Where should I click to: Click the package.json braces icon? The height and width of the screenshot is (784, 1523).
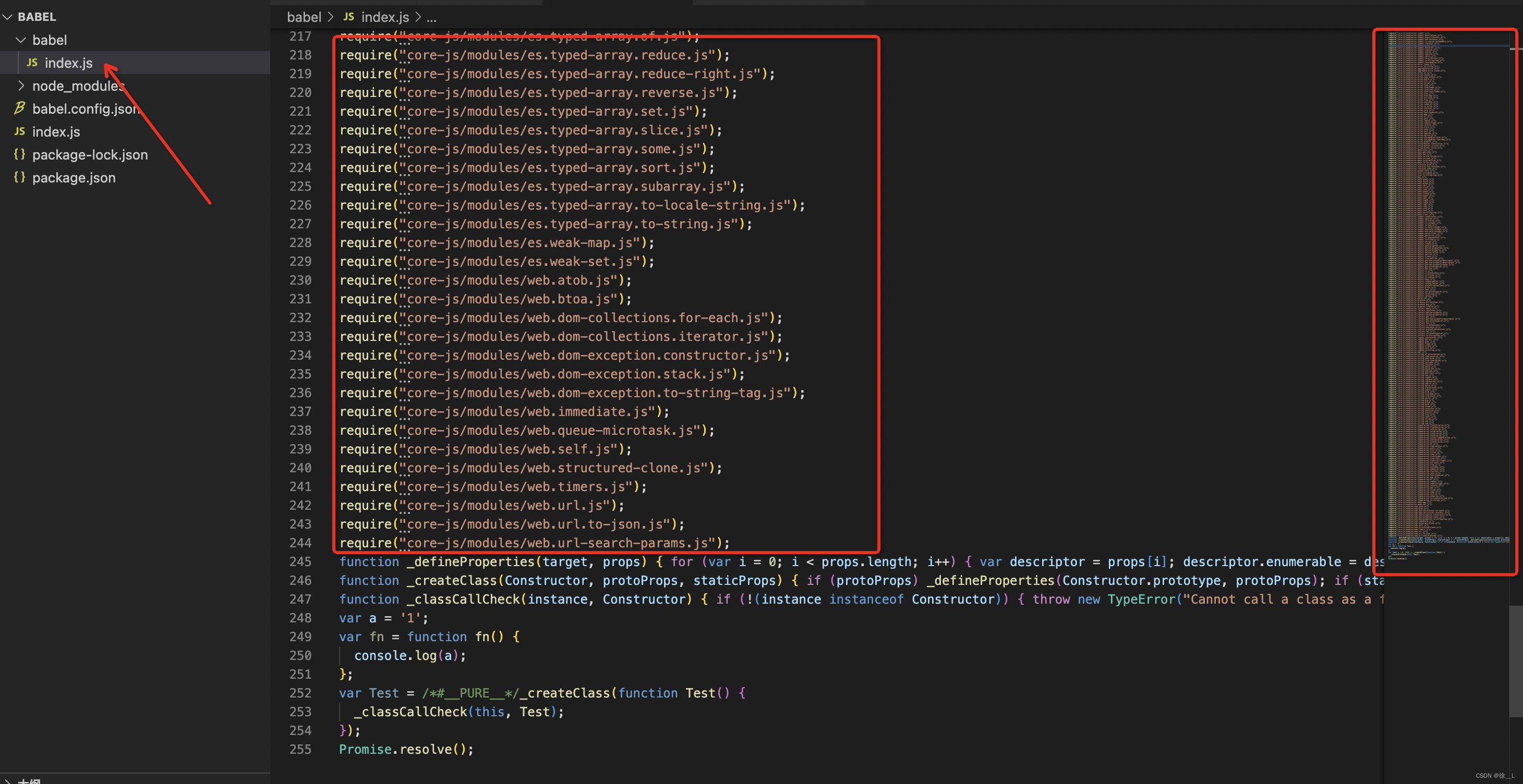pos(19,177)
